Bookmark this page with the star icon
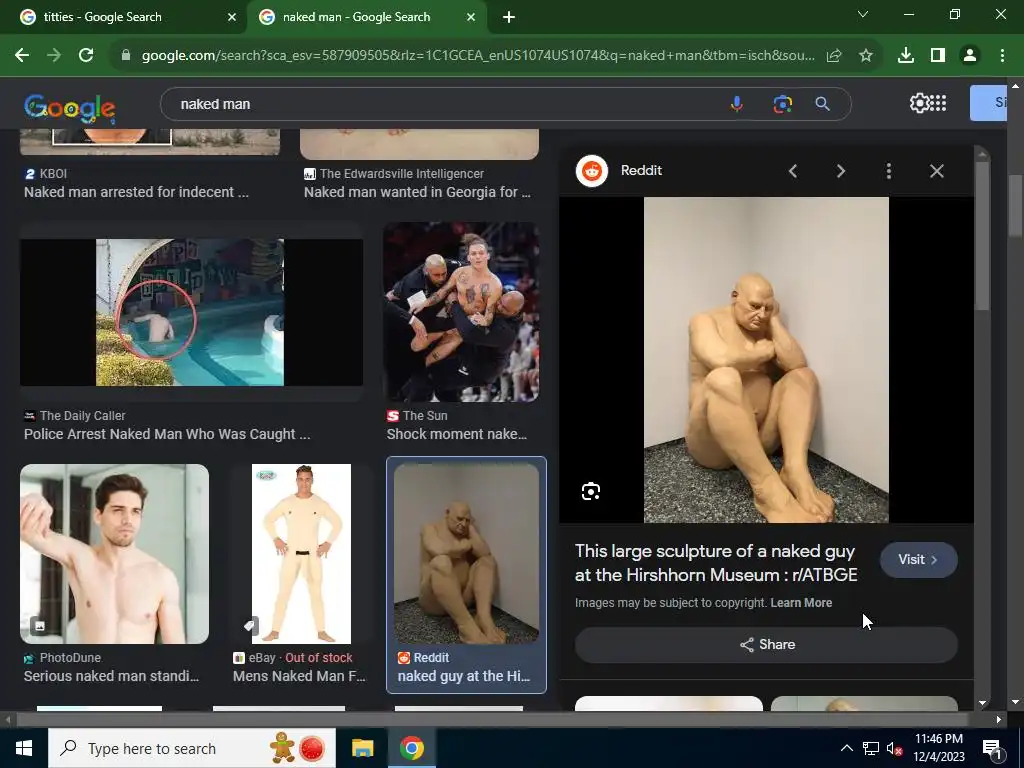 click(x=866, y=56)
